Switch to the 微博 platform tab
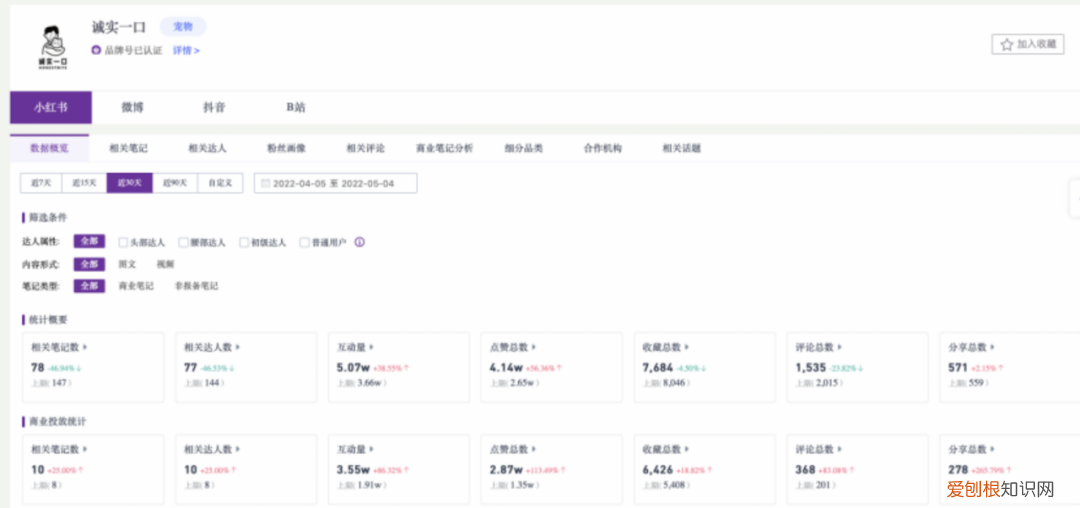The image size is (1080, 508). 133,107
